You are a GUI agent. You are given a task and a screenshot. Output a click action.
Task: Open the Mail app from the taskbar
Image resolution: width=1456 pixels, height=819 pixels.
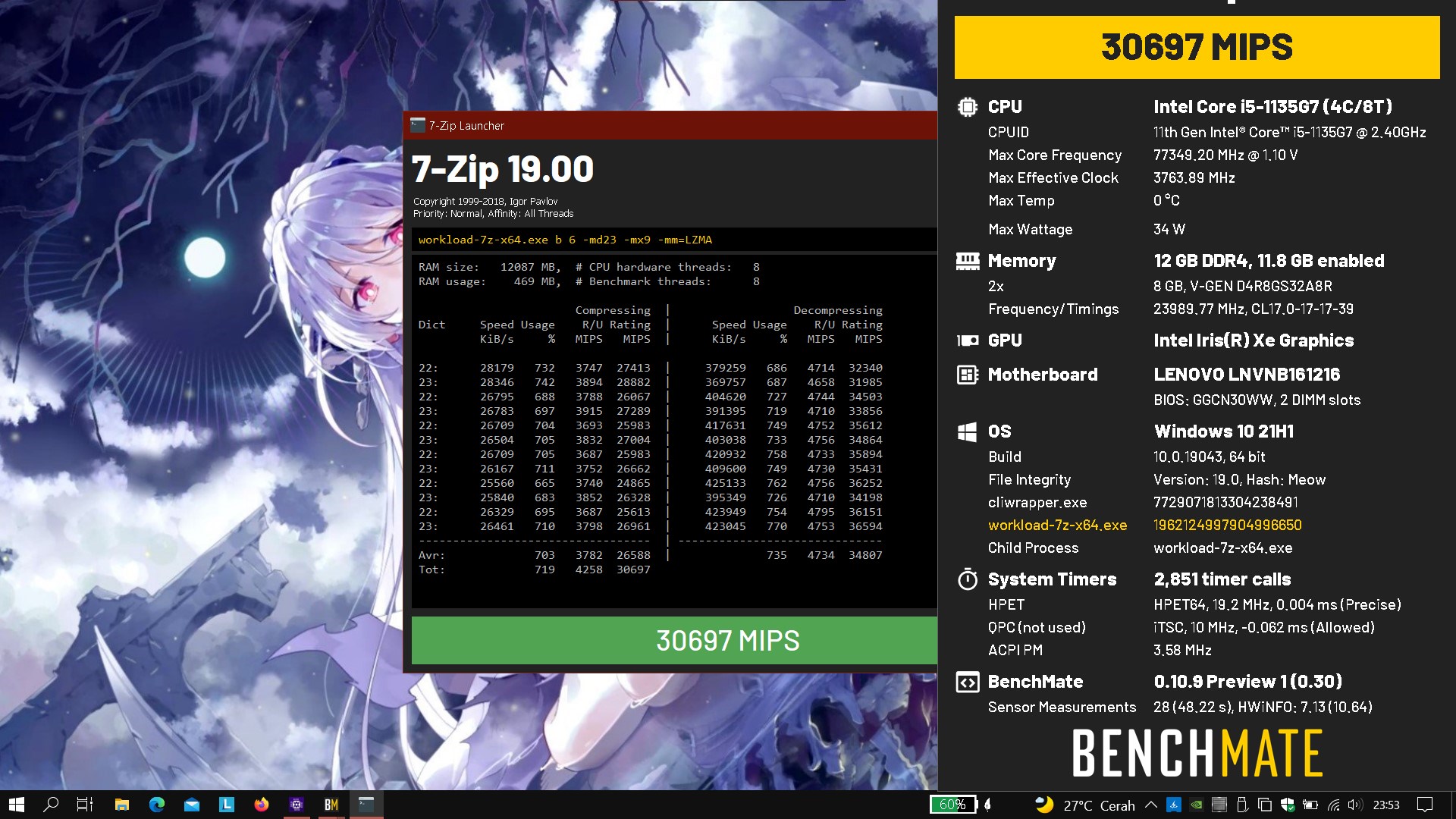pos(192,805)
